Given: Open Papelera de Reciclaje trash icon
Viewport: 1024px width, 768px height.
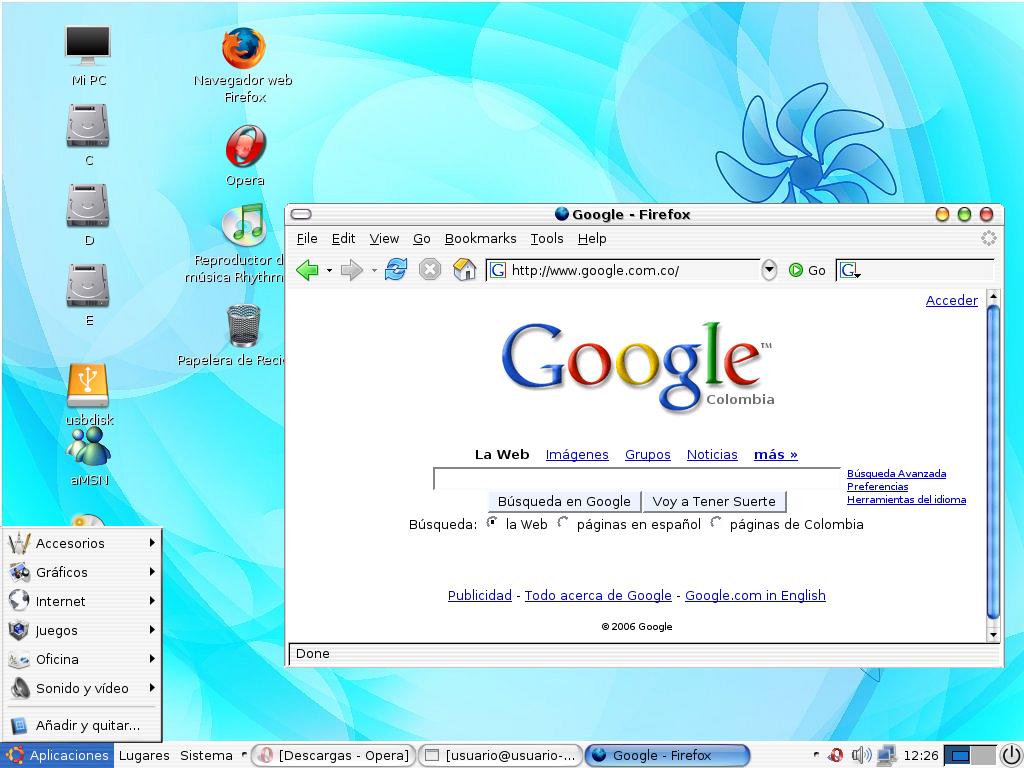Looking at the screenshot, I should 244,326.
